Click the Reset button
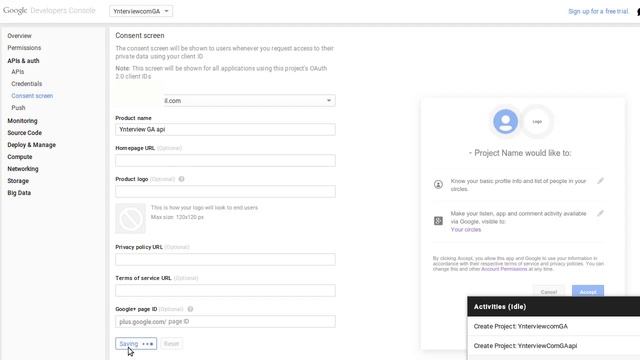Viewport: 640px width, 360px height. click(171, 344)
